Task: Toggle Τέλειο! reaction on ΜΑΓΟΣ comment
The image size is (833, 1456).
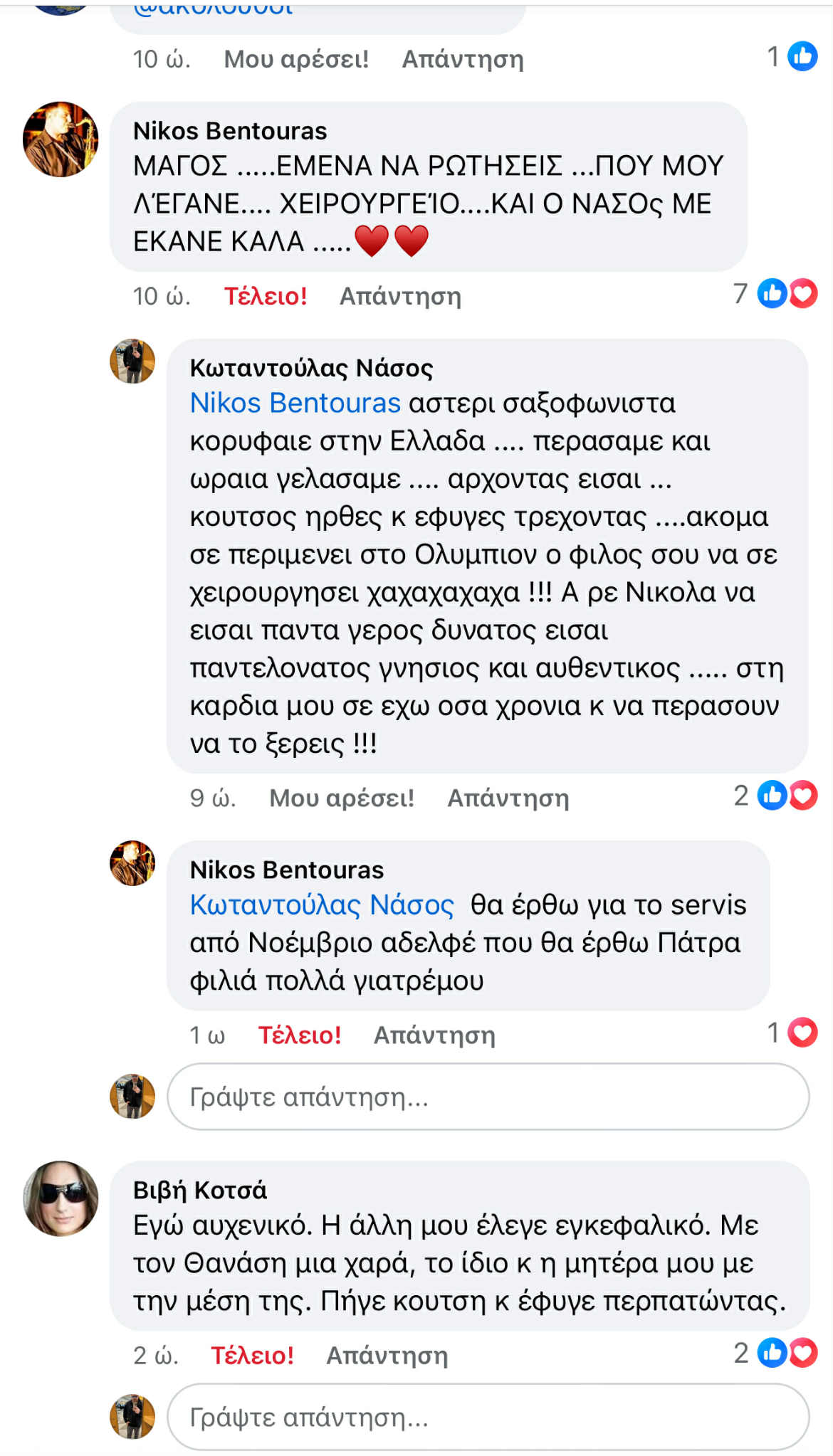Action: (x=266, y=296)
